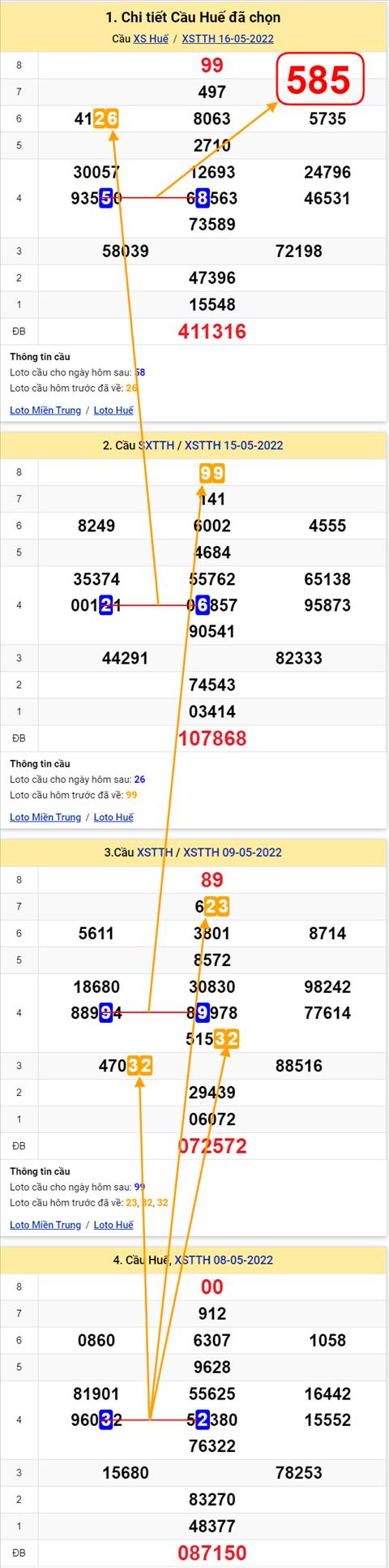Click the number 76322
Screen dimensions: 389x1568
tap(212, 1446)
